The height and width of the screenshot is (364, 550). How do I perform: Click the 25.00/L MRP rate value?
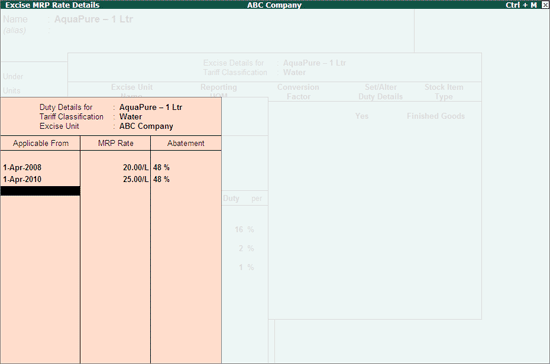(x=135, y=180)
